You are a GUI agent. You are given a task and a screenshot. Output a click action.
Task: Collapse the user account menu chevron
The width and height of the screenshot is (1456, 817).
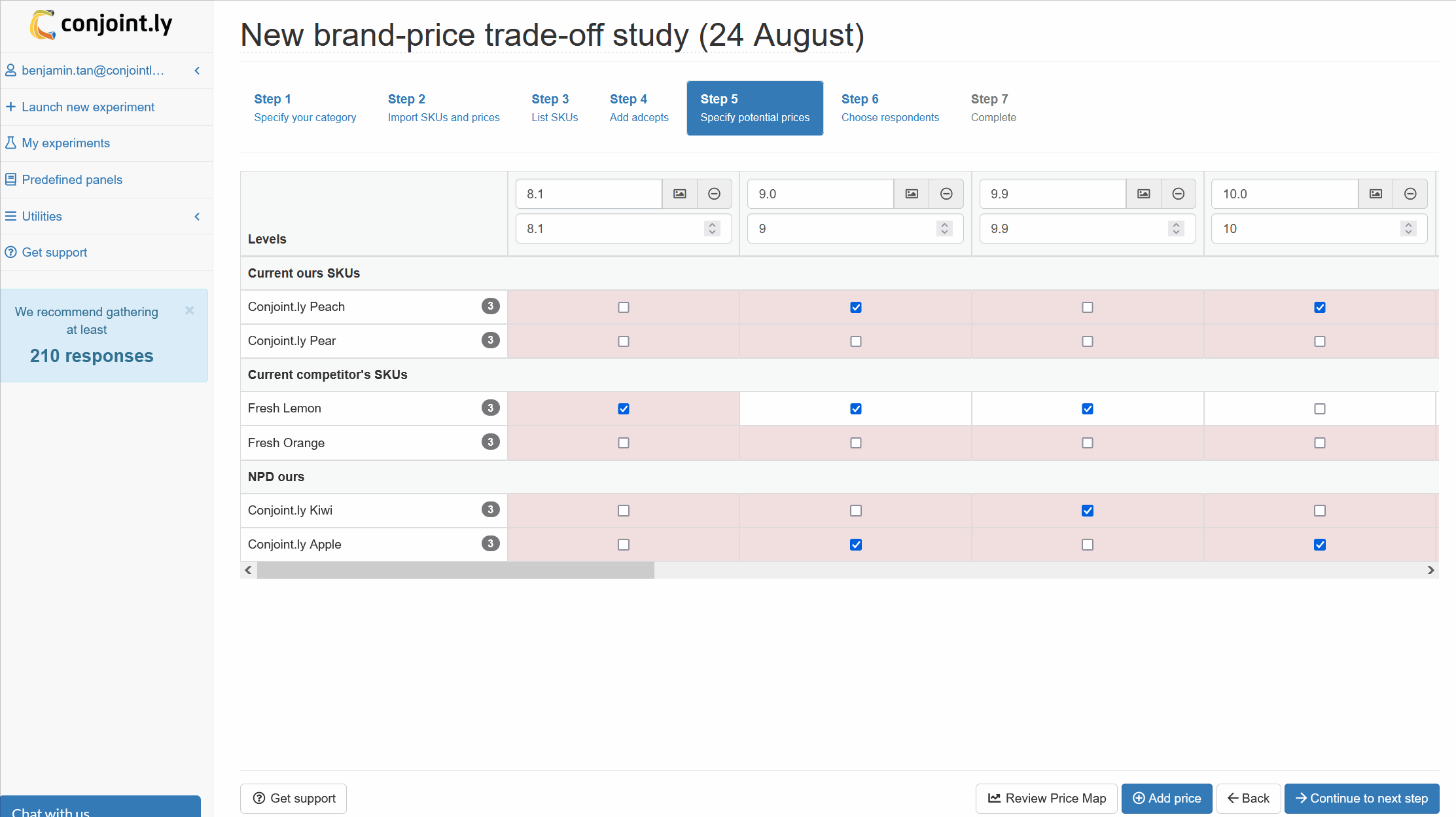197,70
